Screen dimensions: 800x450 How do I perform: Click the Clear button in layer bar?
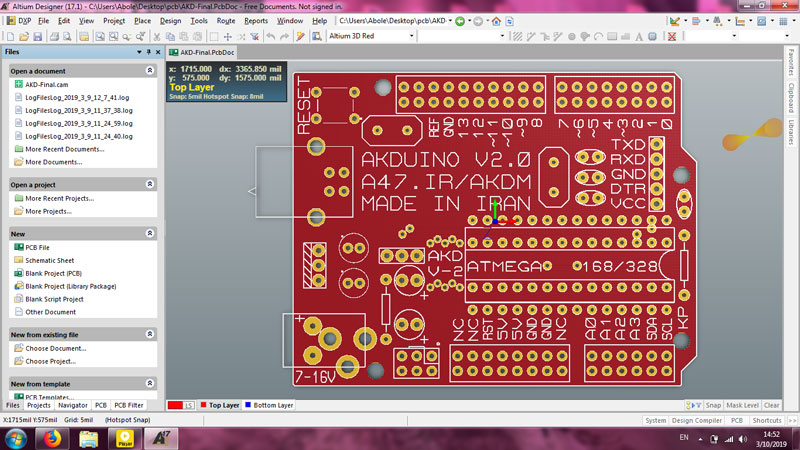pyautogui.click(x=772, y=406)
